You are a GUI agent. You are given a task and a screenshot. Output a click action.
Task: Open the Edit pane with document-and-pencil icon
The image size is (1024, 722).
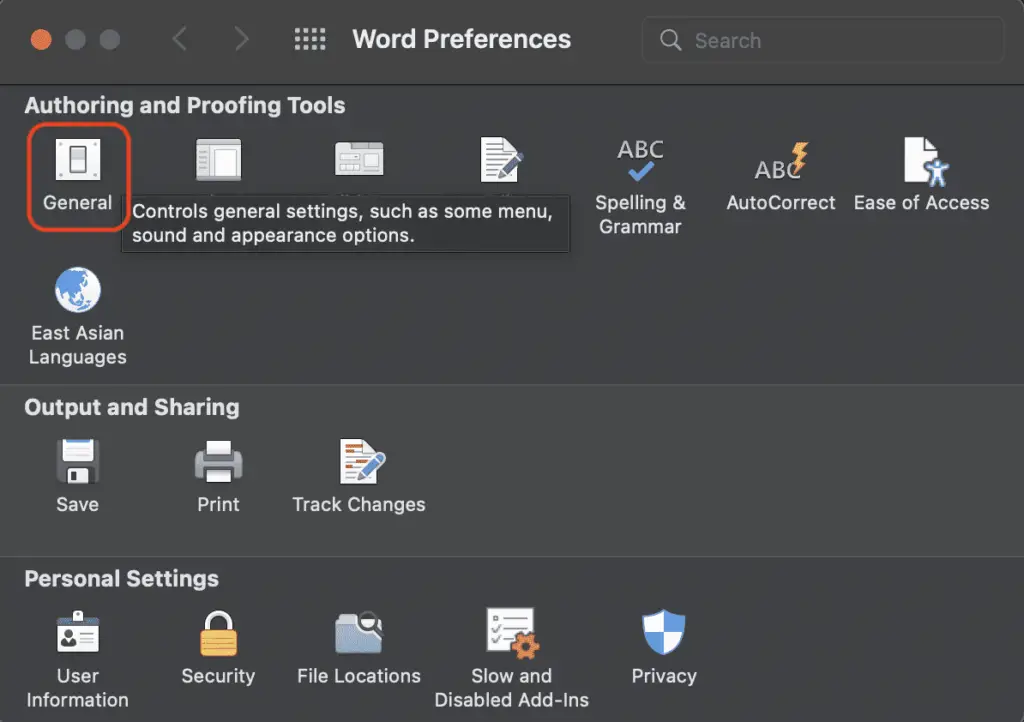pyautogui.click(x=501, y=159)
